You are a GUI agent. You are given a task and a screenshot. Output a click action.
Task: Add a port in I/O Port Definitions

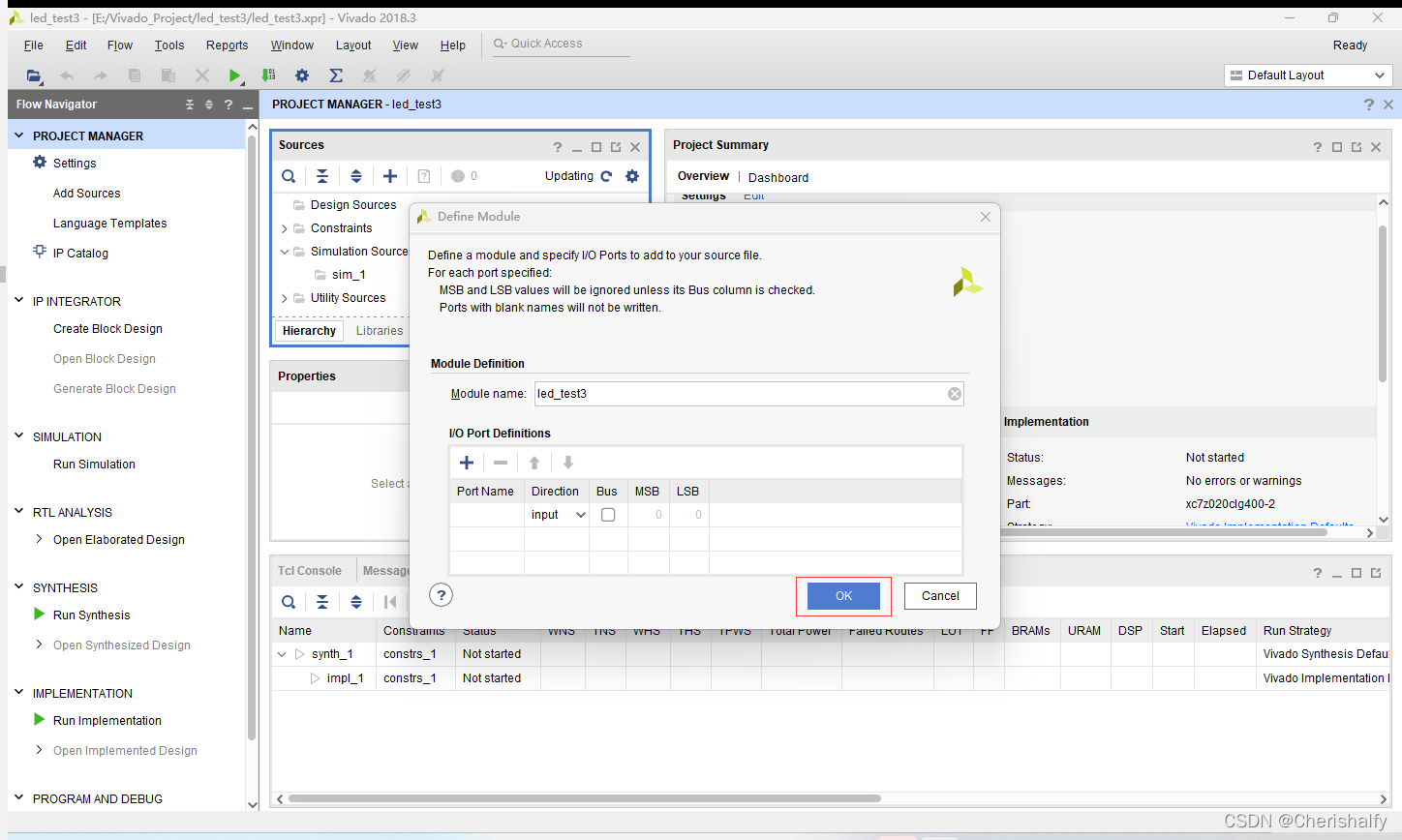pyautogui.click(x=467, y=463)
